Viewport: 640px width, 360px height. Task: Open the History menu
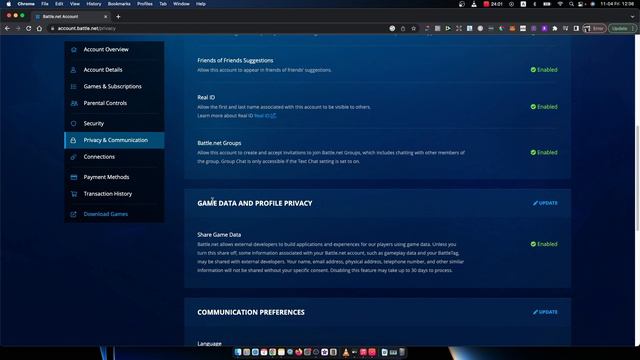93,4
